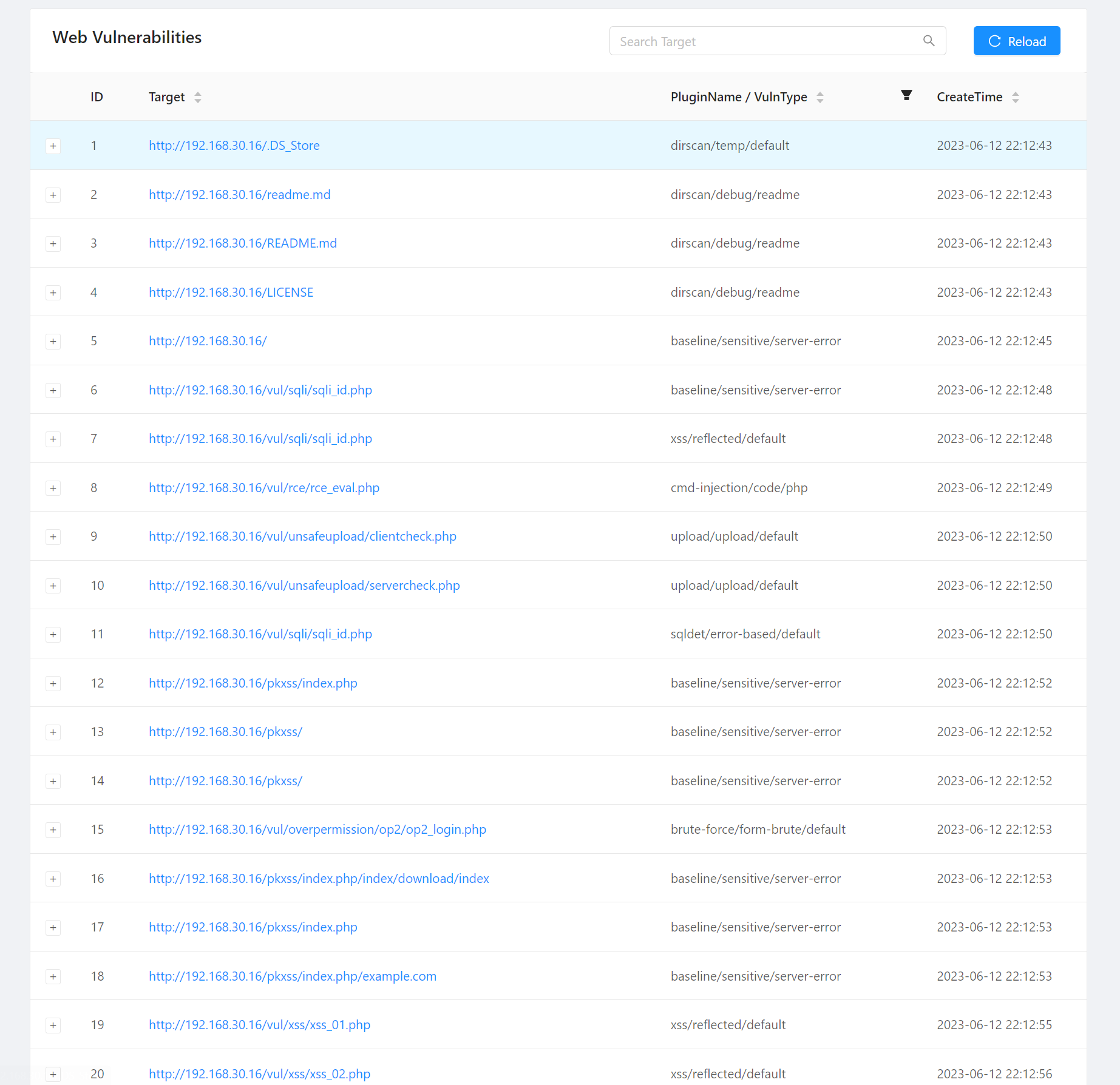The height and width of the screenshot is (1085, 1120).
Task: Open the index/download/index target link
Action: (x=319, y=879)
